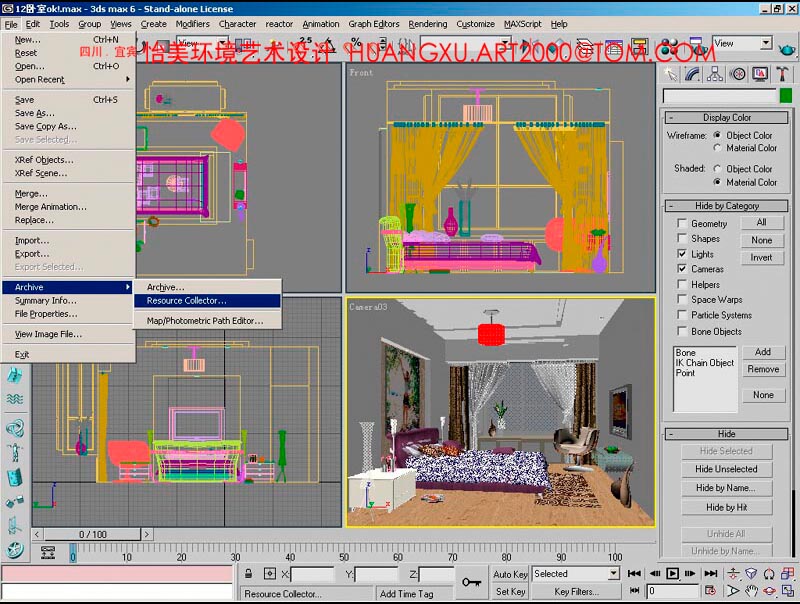Click the green object color swatch

786,95
